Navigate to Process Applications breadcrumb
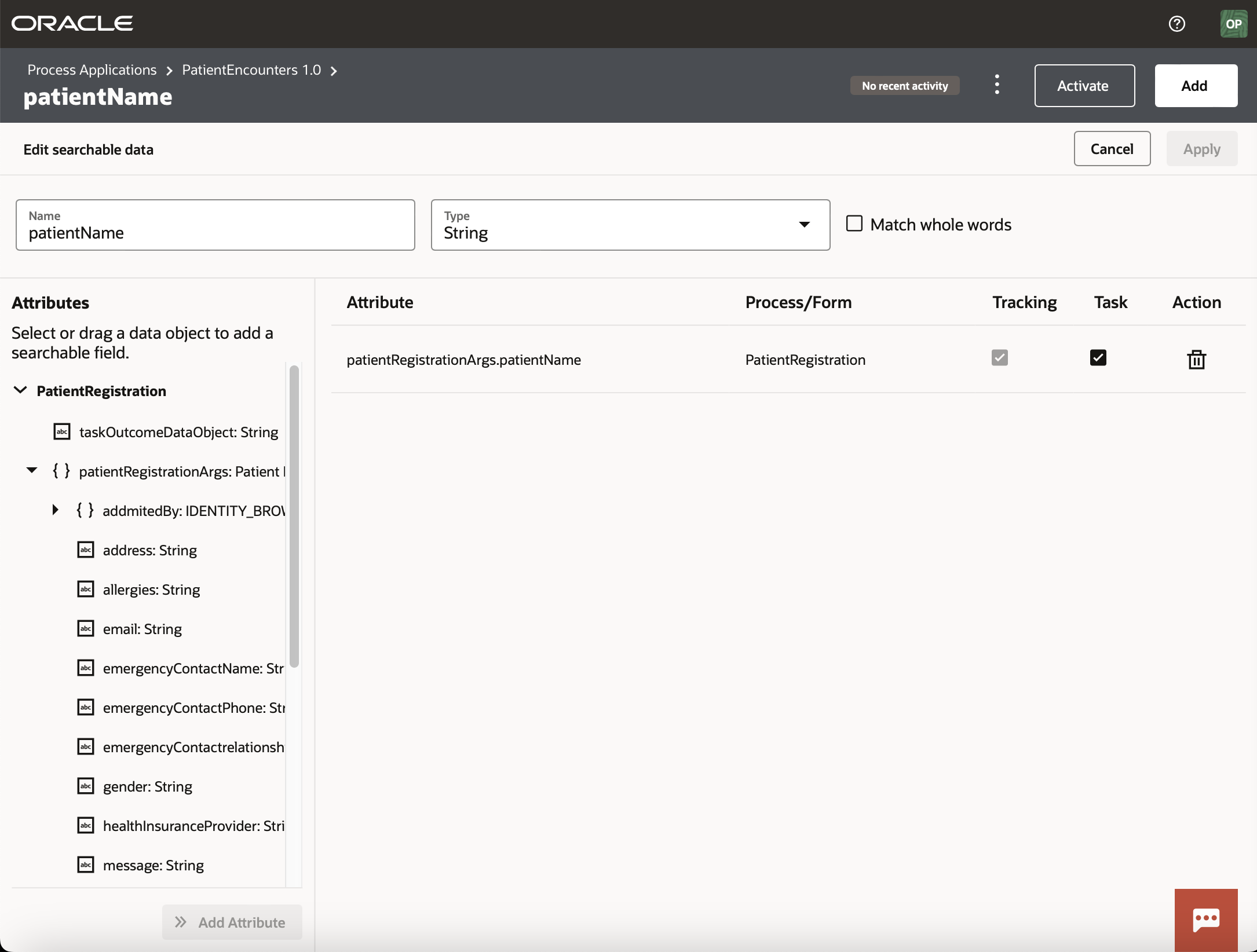The width and height of the screenshot is (1257, 952). click(91, 69)
